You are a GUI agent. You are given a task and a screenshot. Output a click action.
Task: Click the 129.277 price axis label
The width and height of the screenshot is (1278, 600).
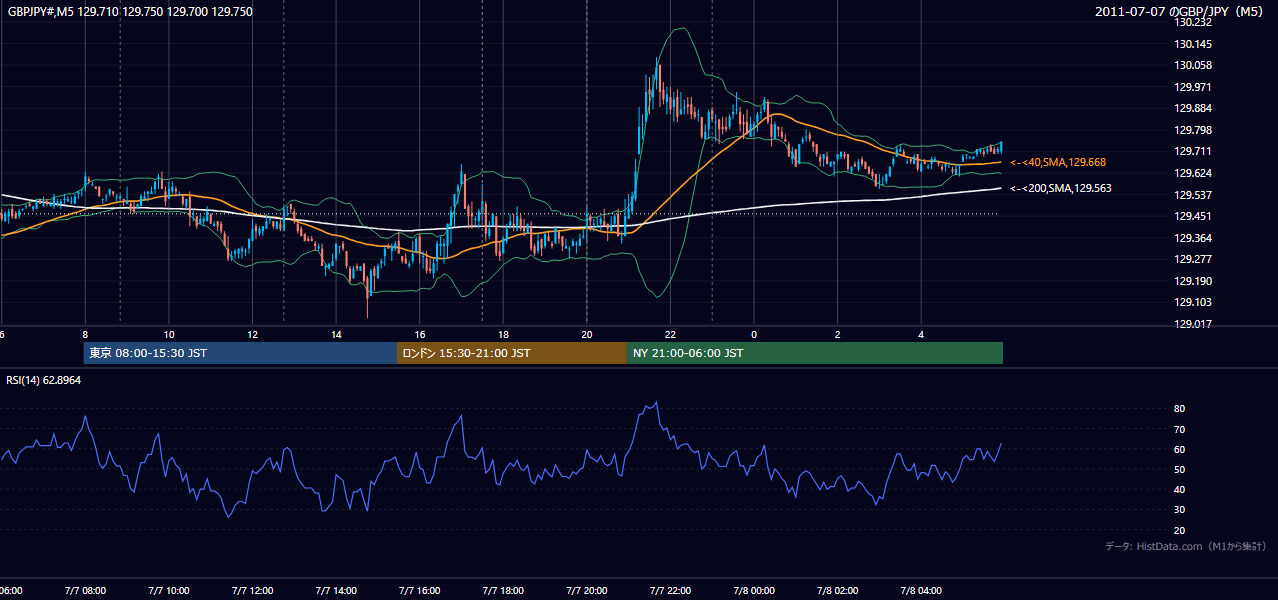[x=1192, y=260]
